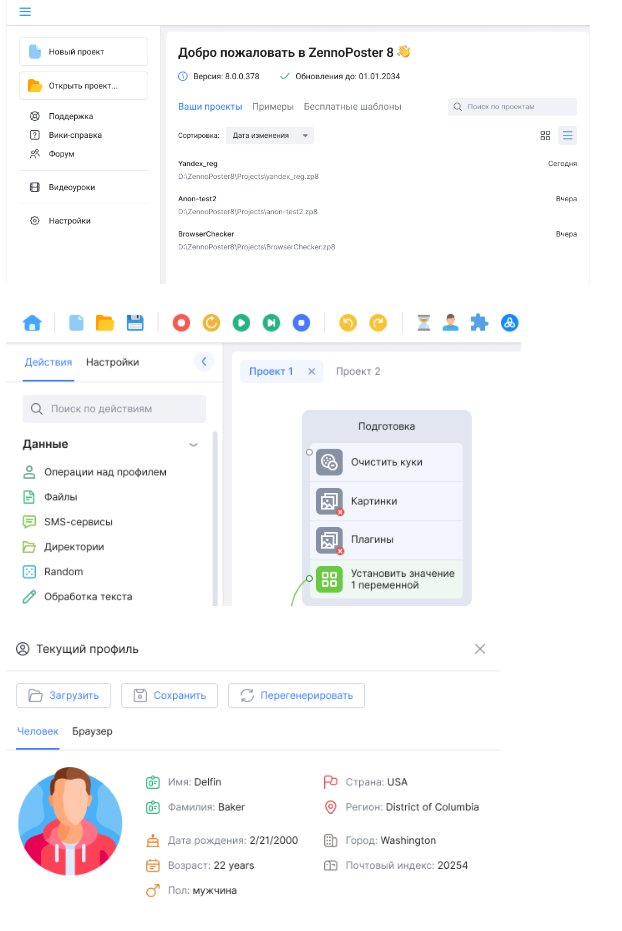Click the profile person toolbar icon

click(x=451, y=323)
